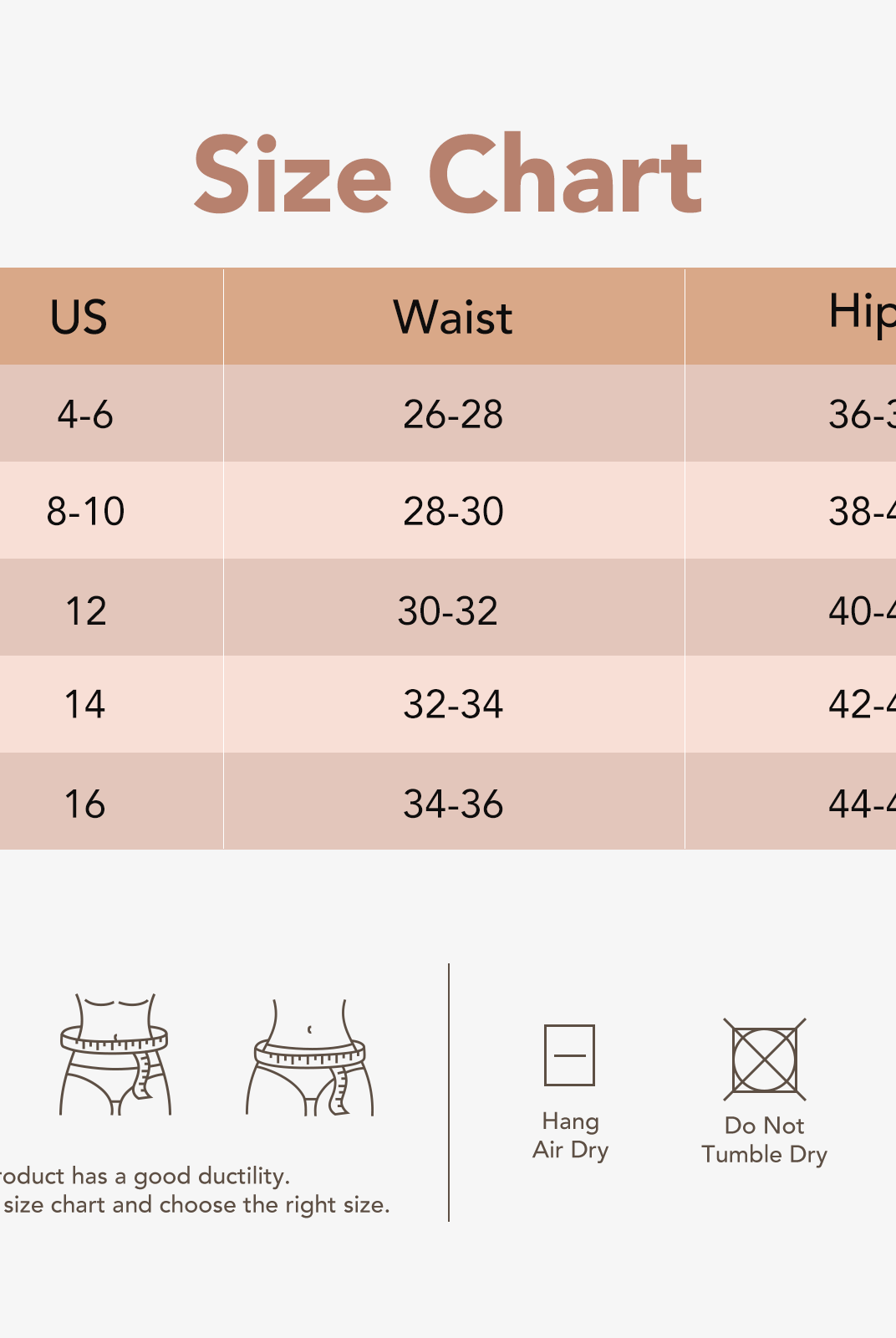Click the Hip column header

click(861, 314)
